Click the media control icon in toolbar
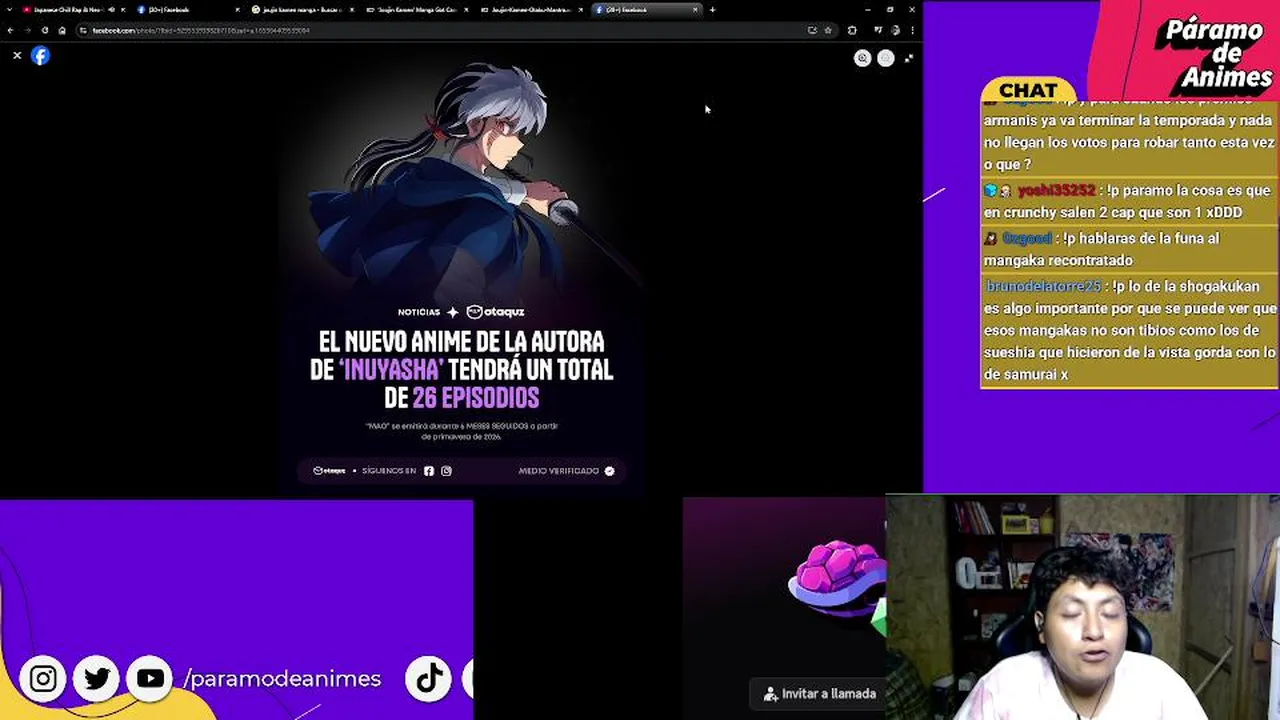This screenshot has height=720, width=1280. pyautogui.click(x=877, y=30)
